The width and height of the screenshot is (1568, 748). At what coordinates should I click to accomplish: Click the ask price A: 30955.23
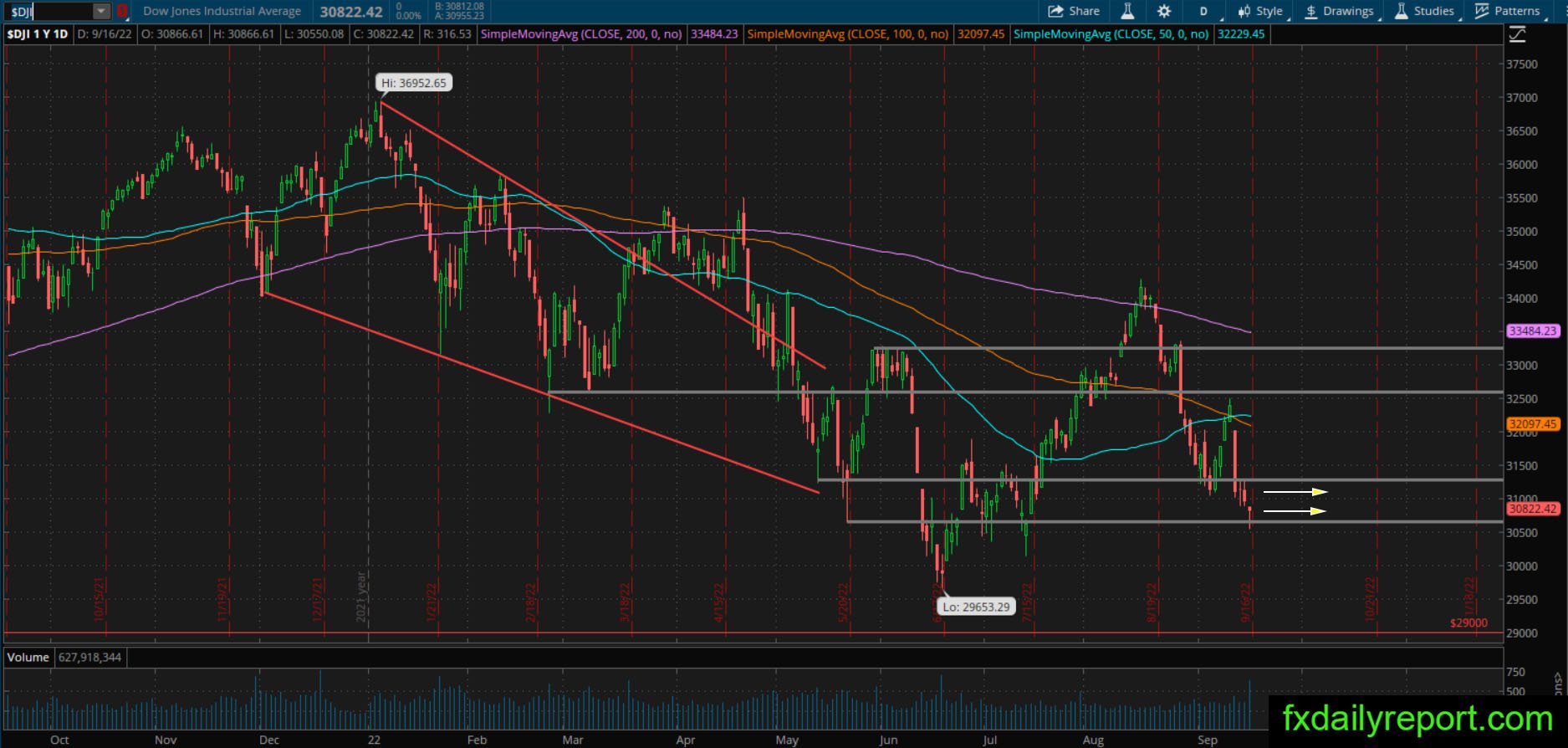(x=460, y=16)
